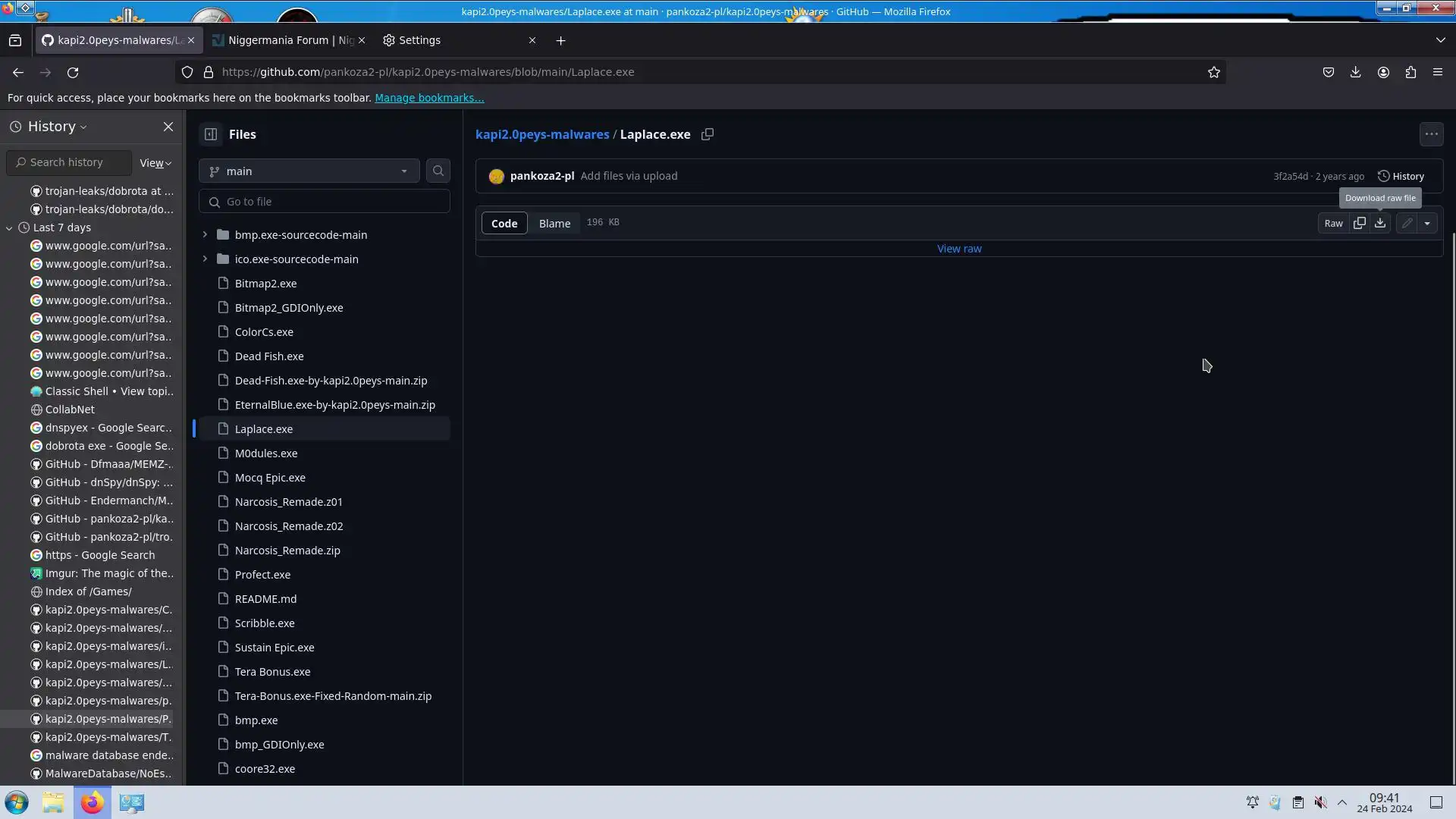Open the three-dots more options button

point(1431,134)
